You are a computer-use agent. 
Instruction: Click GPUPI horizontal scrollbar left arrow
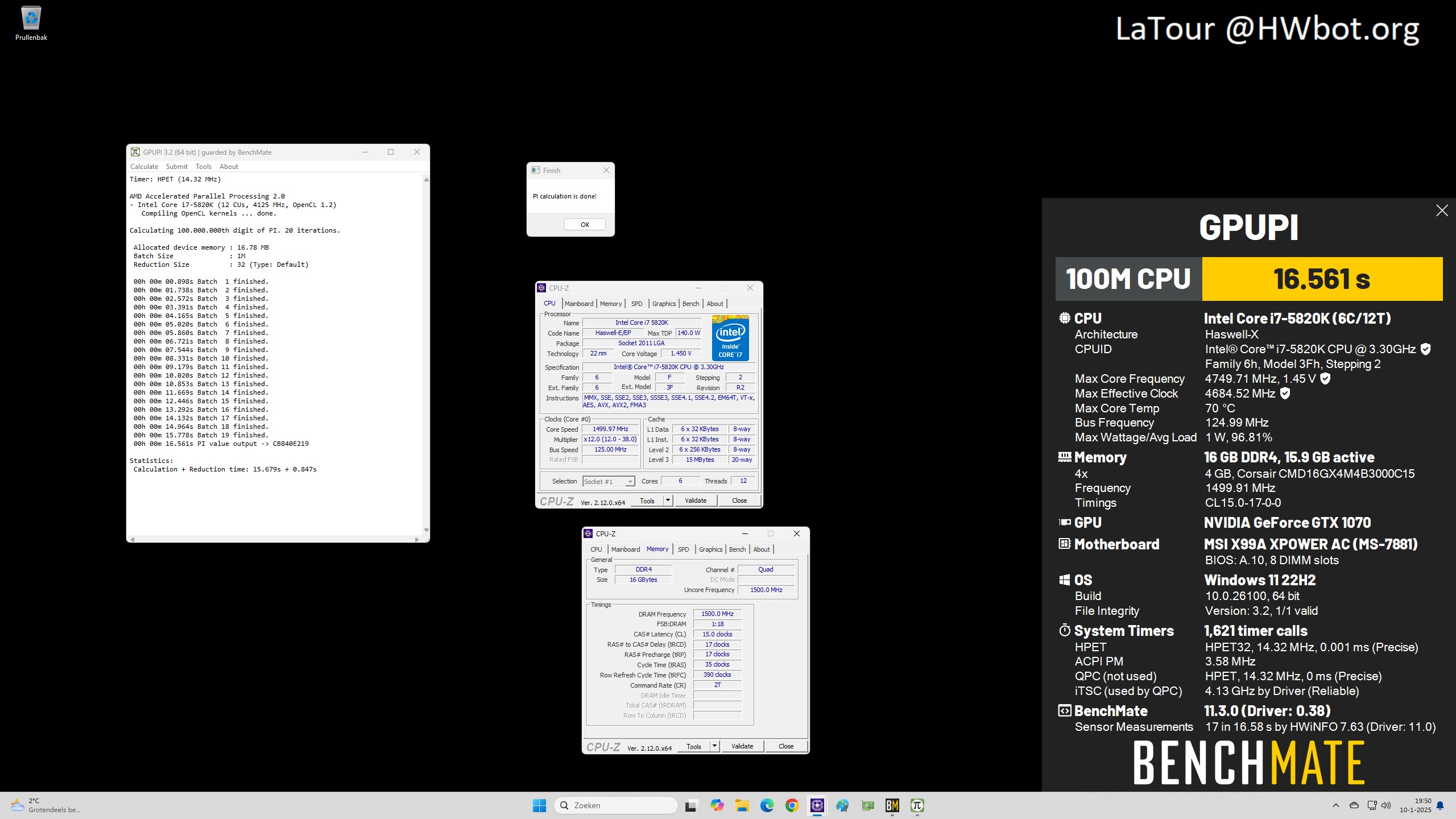tap(133, 539)
